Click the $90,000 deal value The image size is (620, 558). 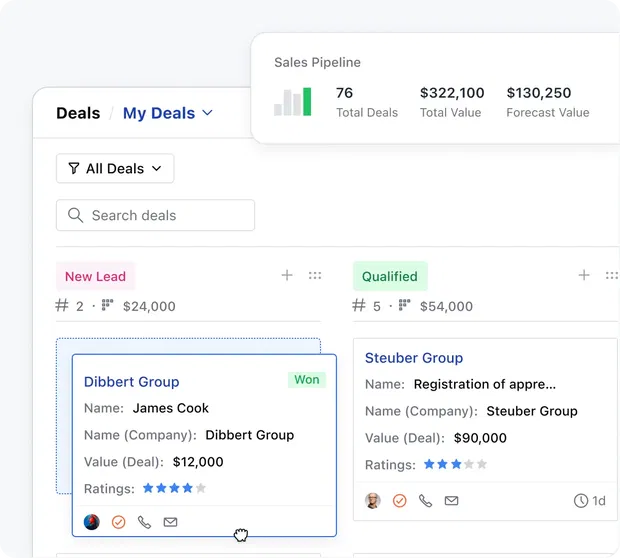coord(480,438)
